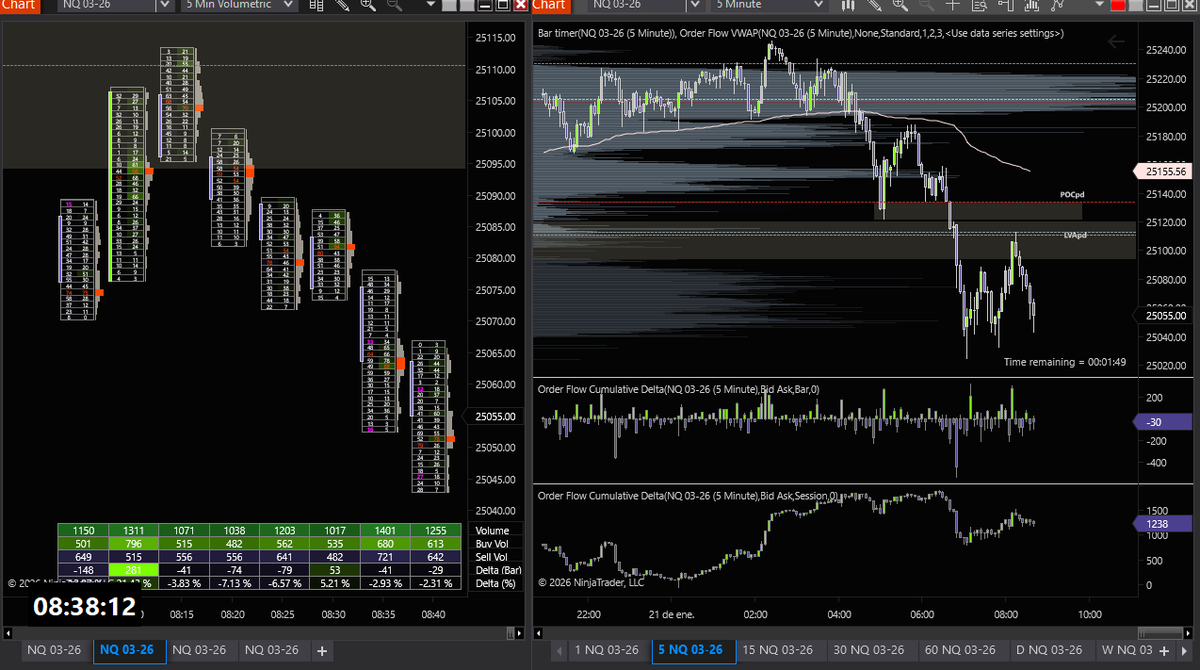
Task: Click red instrument link square in right chart
Action: (1120, 6)
